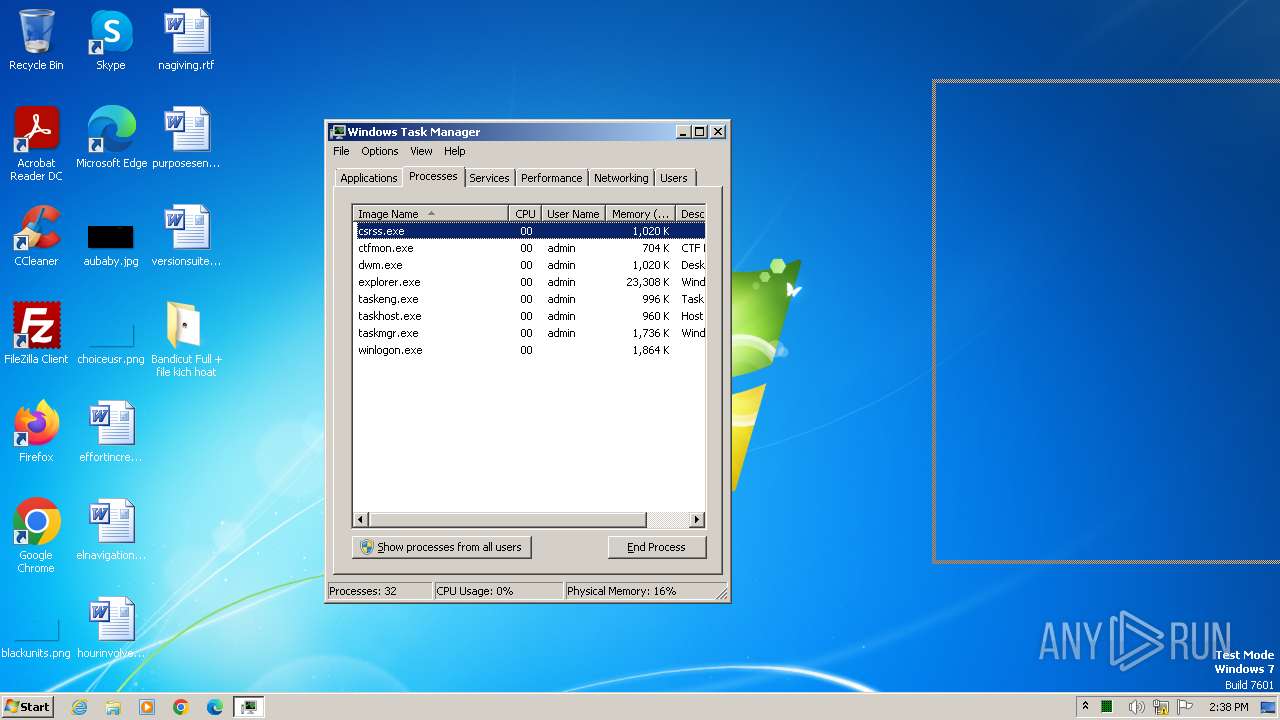The width and height of the screenshot is (1280, 720).
Task: Click Show processes from all users
Action: point(441,547)
